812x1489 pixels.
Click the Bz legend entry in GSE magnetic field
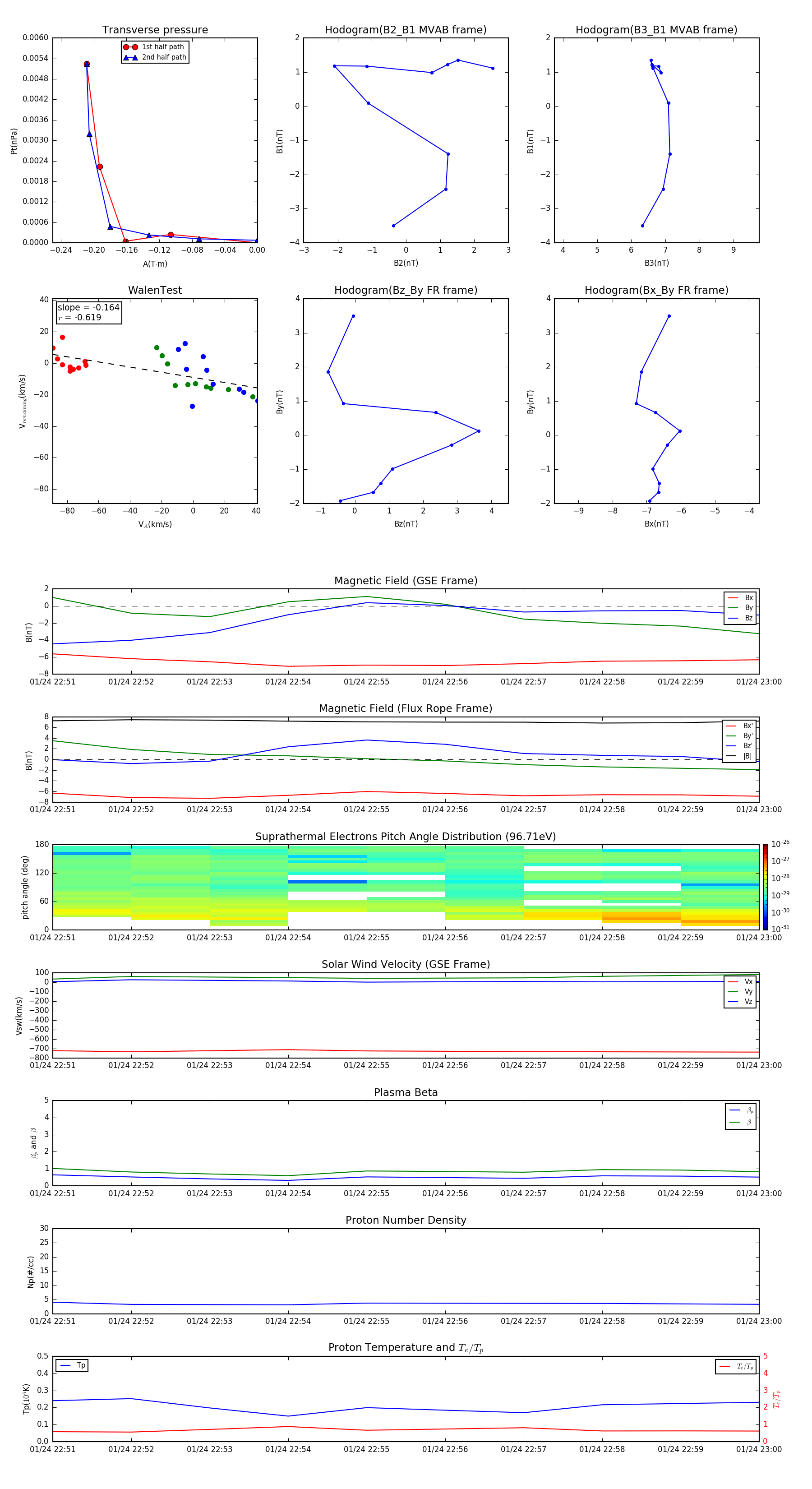[x=740, y=619]
